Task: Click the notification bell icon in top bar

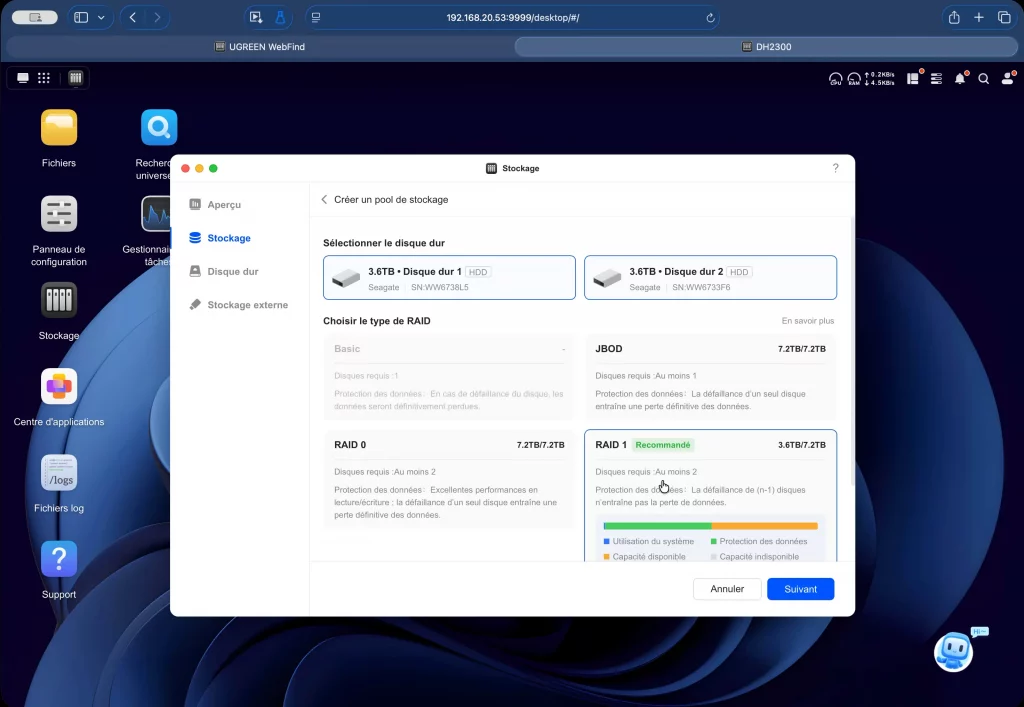Action: pyautogui.click(x=960, y=78)
